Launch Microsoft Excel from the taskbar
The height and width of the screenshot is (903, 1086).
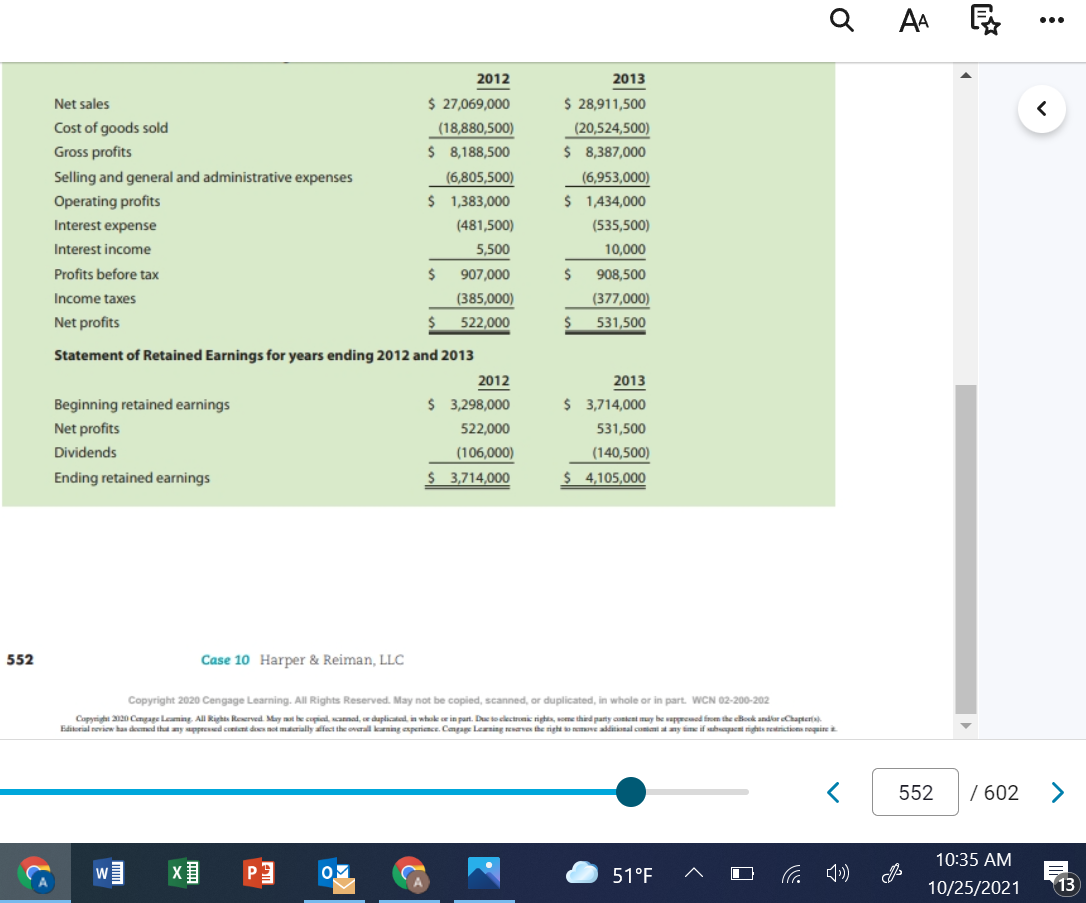[x=184, y=872]
